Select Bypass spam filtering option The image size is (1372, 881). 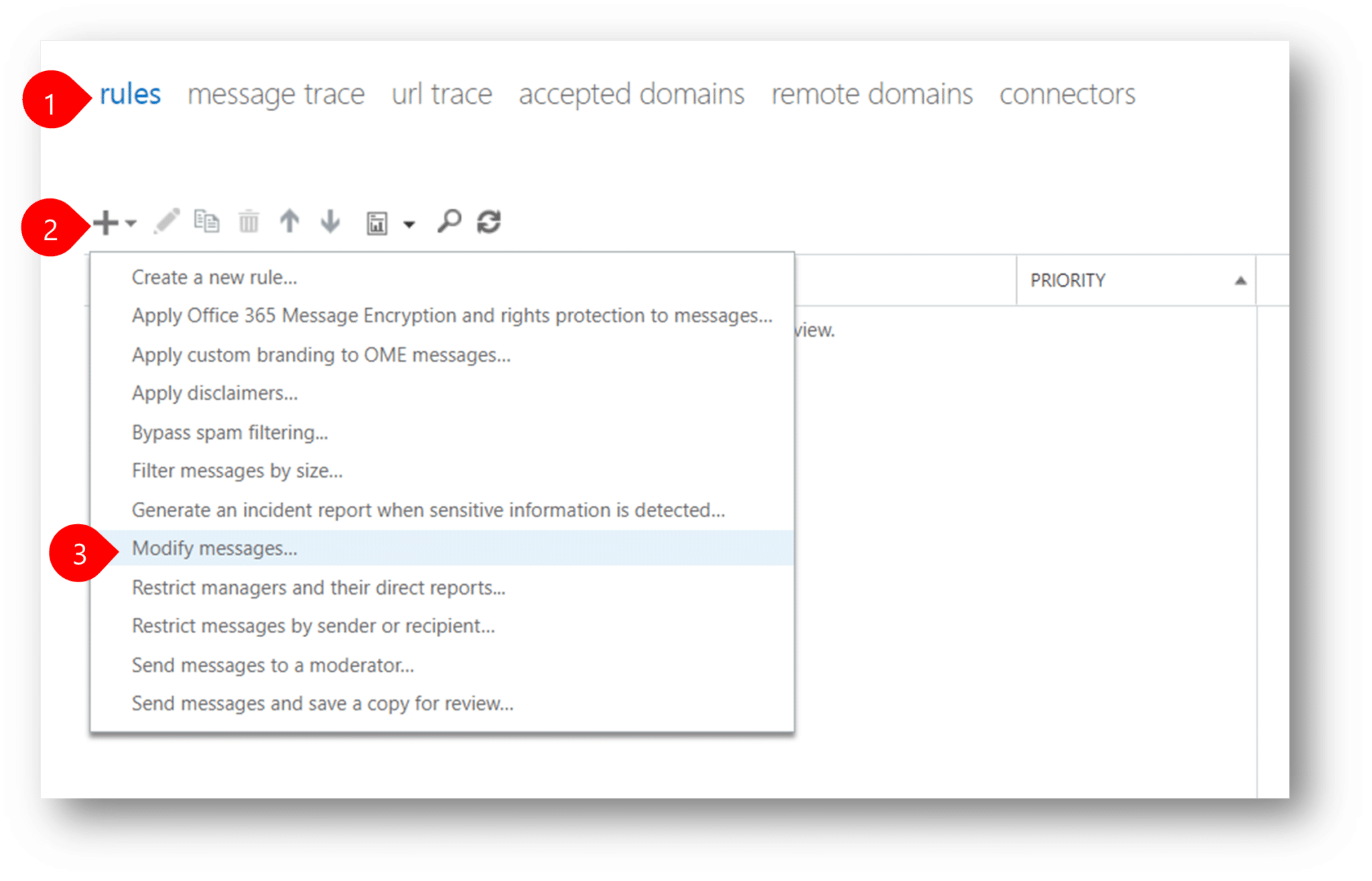[230, 432]
